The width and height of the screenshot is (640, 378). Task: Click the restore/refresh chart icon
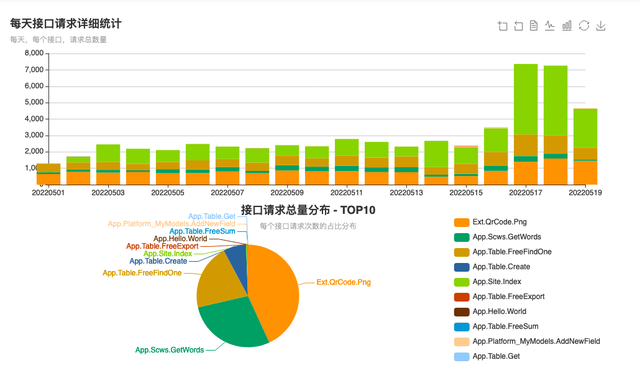point(584,26)
